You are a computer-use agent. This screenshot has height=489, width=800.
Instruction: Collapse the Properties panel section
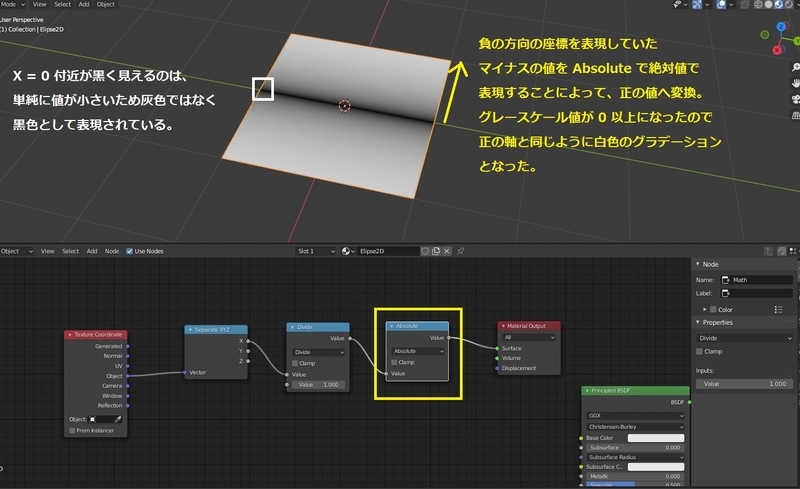click(x=698, y=322)
